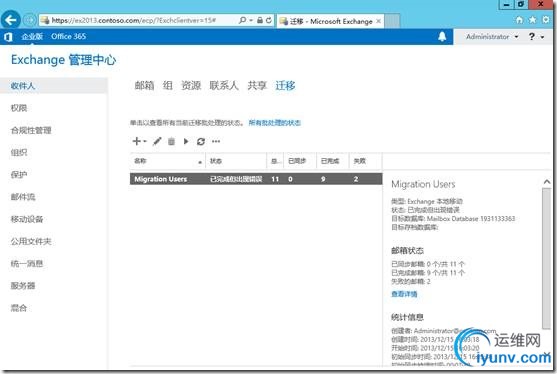The height and width of the screenshot is (374, 557).
Task: Switch to the 邮箱 tab
Action: click(144, 85)
